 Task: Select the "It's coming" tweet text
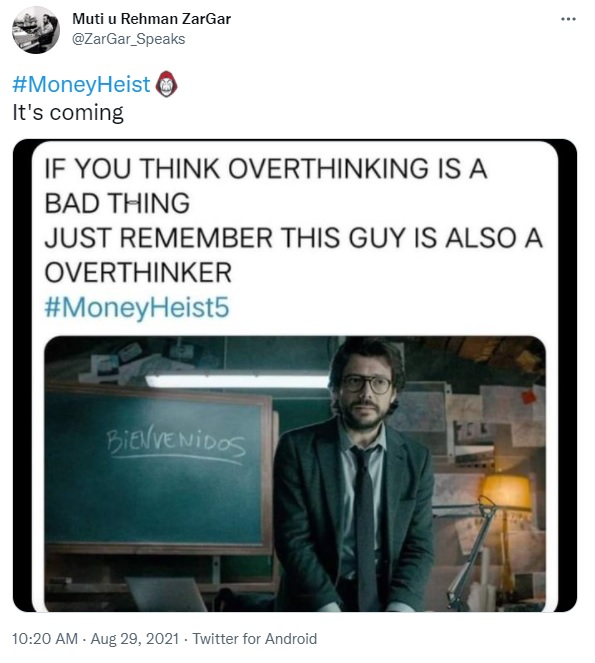68,112
